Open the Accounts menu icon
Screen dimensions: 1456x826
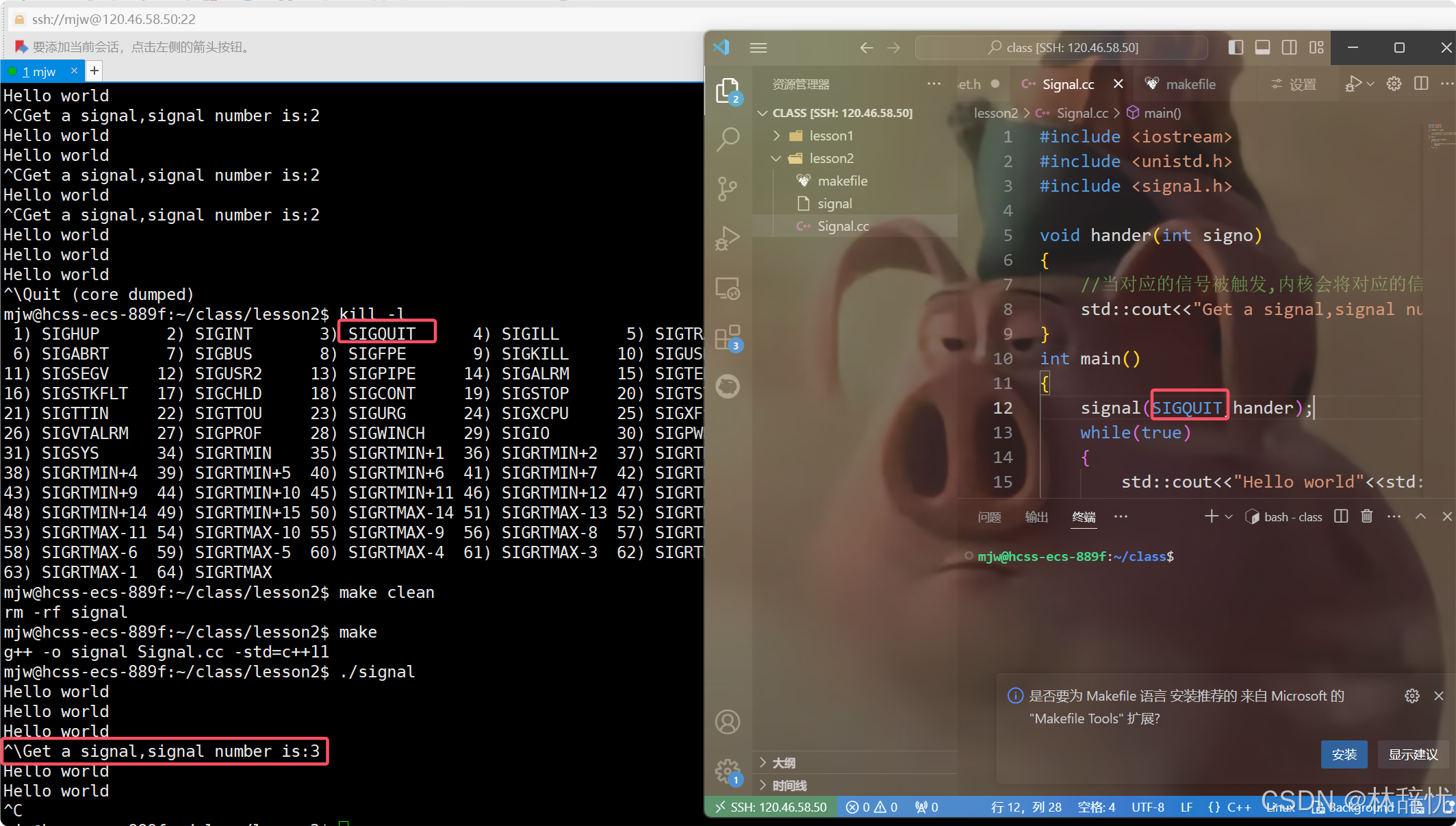tap(728, 722)
